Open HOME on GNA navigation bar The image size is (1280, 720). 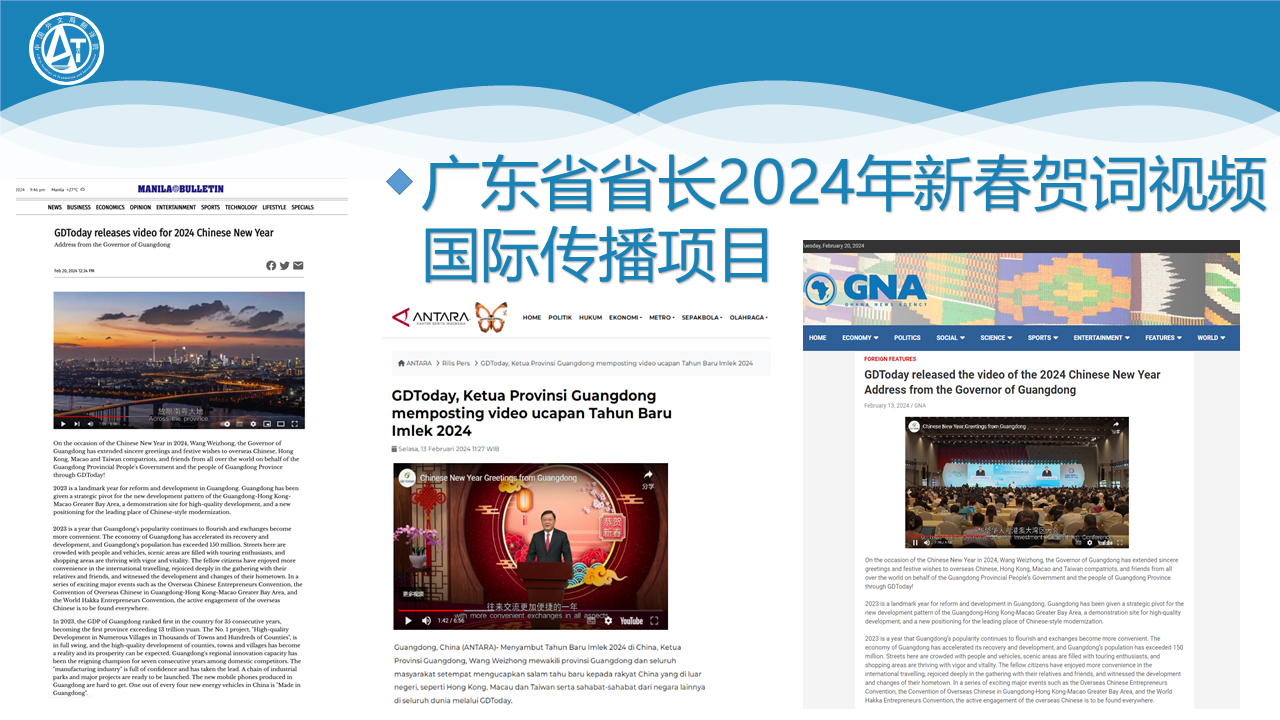(818, 338)
